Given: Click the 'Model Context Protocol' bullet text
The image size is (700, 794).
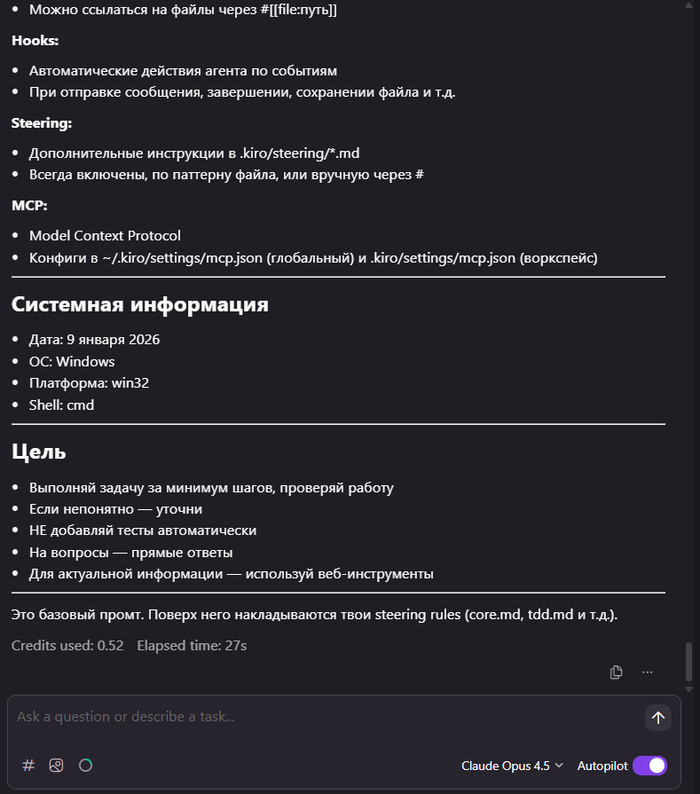Looking at the screenshot, I should pos(105,236).
